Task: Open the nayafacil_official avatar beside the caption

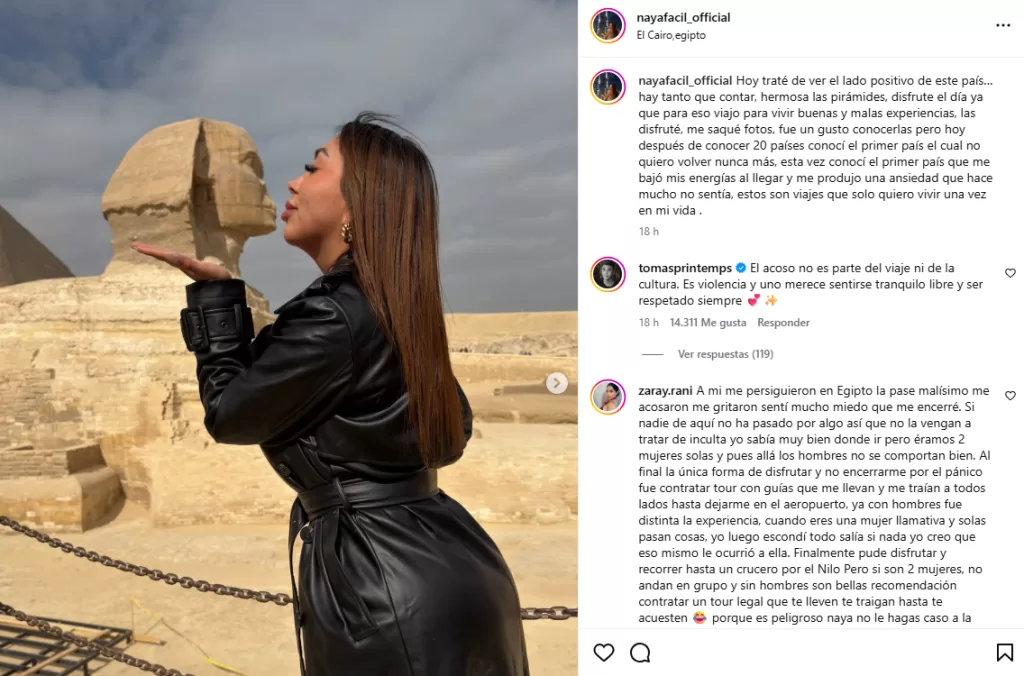Action: click(607, 86)
